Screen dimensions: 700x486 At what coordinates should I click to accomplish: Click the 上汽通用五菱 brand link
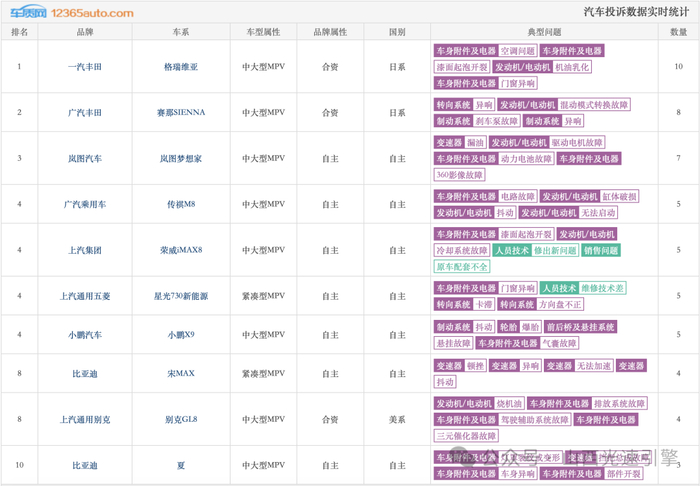pos(85,296)
